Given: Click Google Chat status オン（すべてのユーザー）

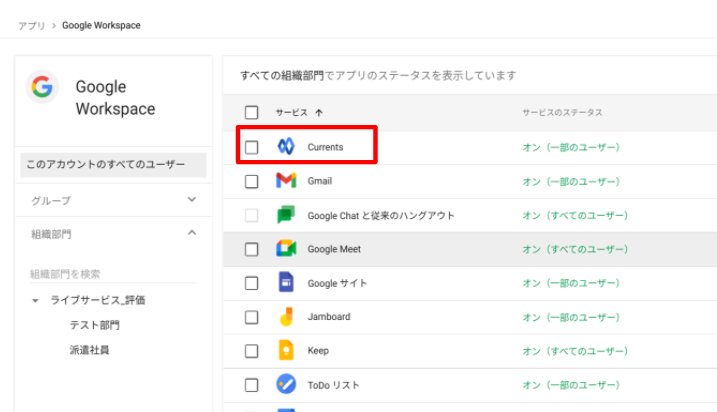Looking at the screenshot, I should tap(575, 215).
